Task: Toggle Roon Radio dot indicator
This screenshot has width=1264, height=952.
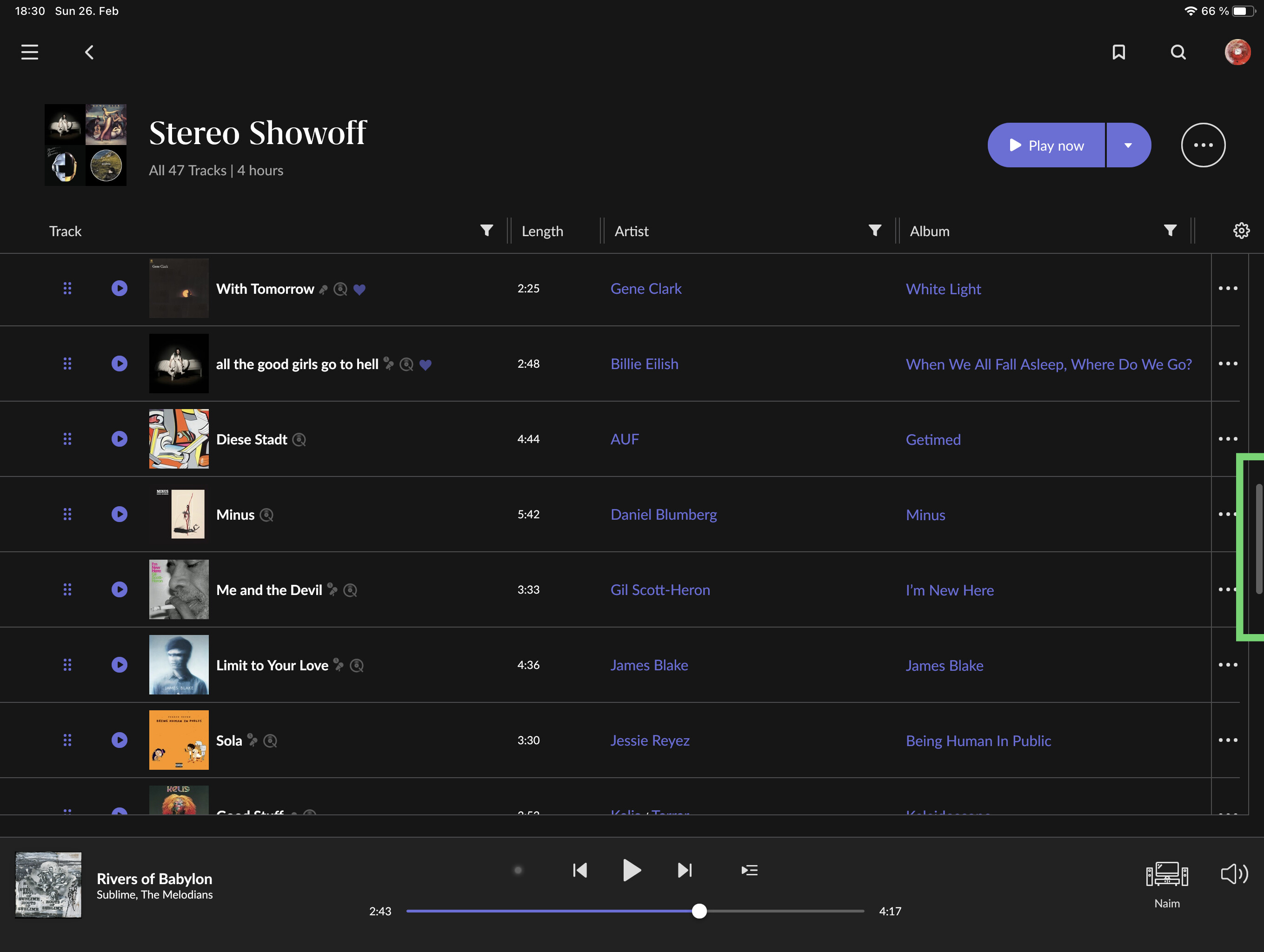Action: 518,870
